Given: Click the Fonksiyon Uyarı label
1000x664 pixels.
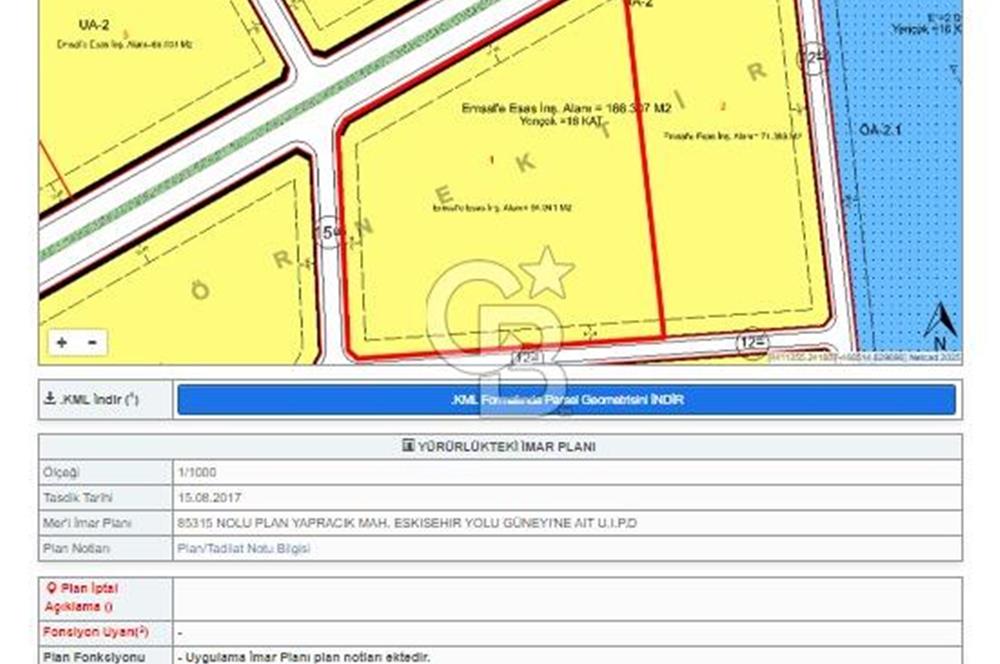Looking at the screenshot, I should [95, 632].
